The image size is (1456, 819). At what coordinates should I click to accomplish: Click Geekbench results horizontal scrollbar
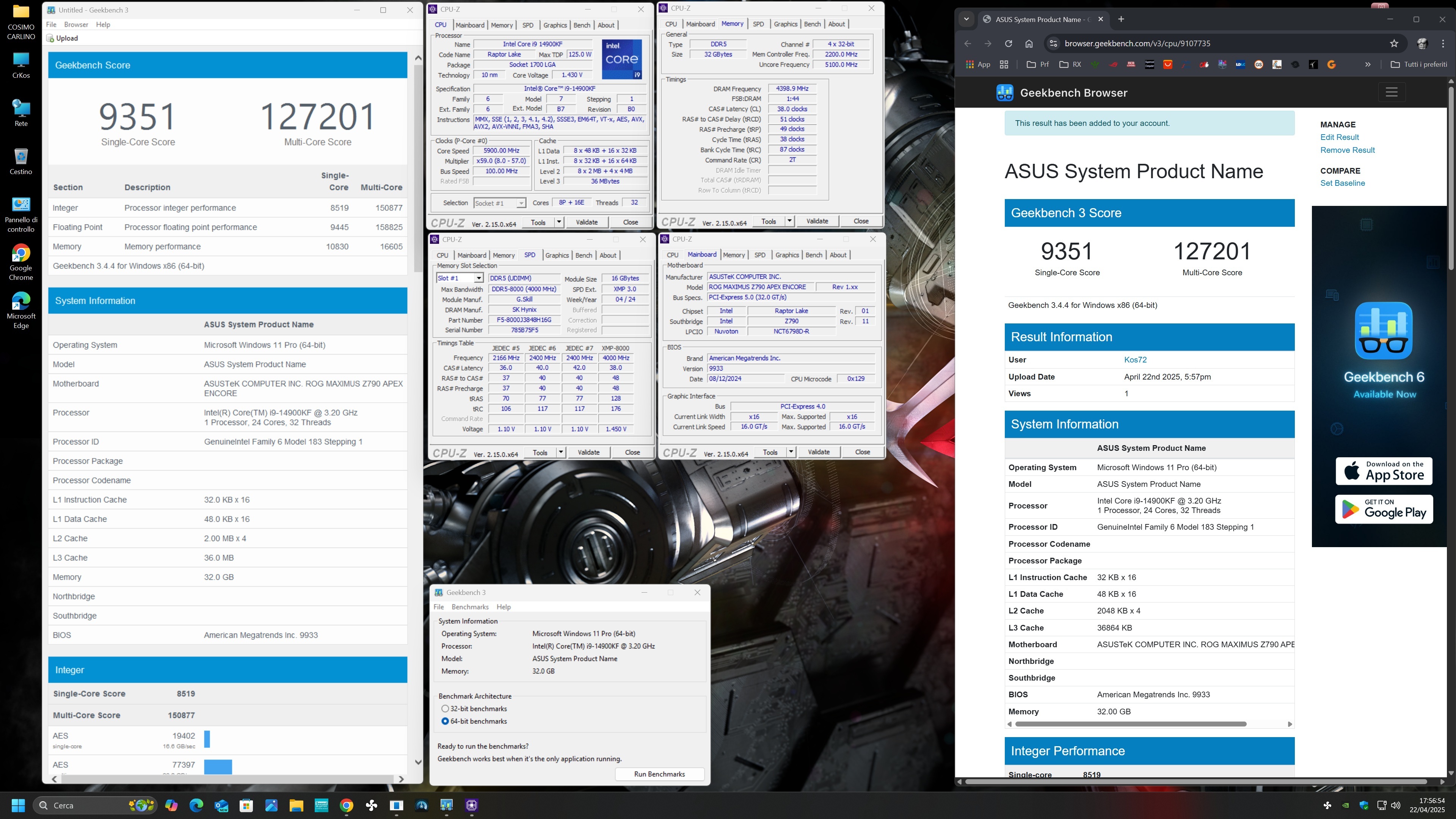[x=227, y=779]
